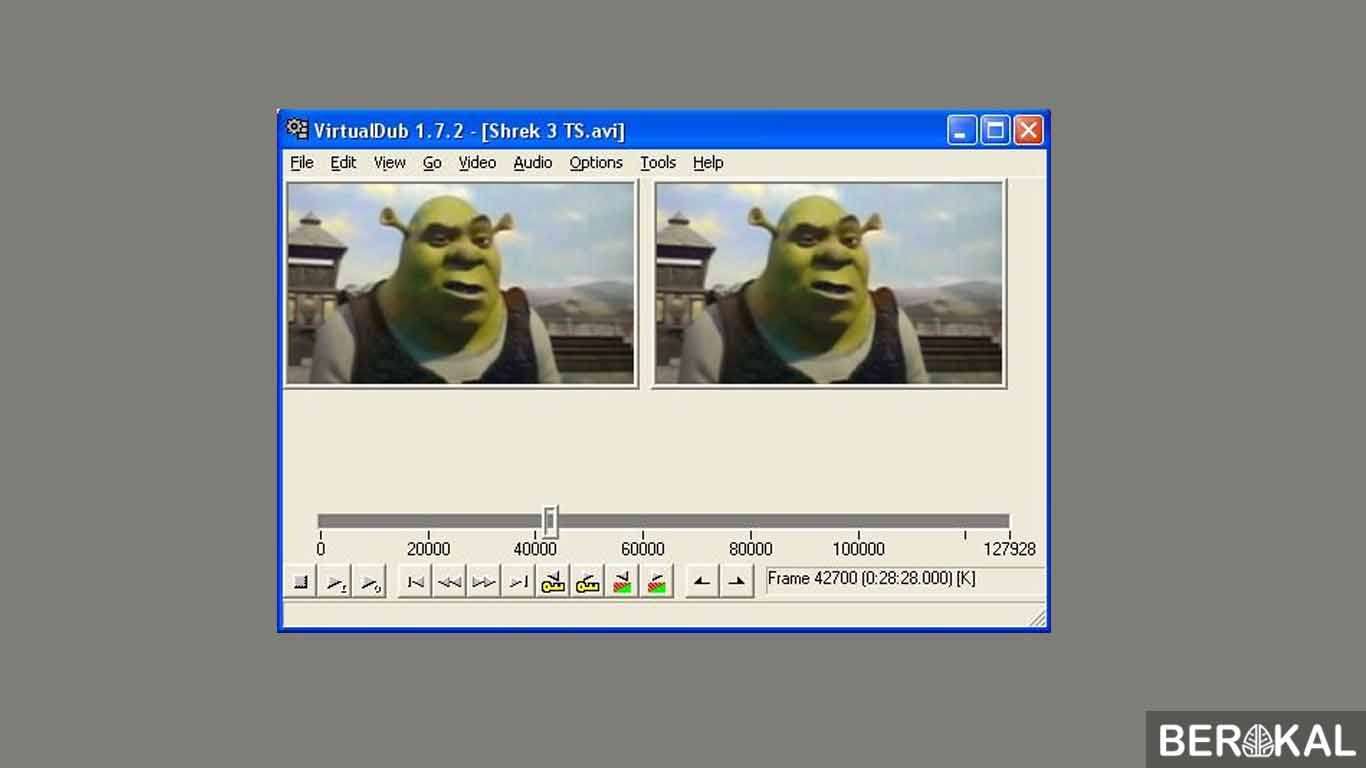1366x768 pixels.
Task: Go to the next key frame
Action: (587, 582)
